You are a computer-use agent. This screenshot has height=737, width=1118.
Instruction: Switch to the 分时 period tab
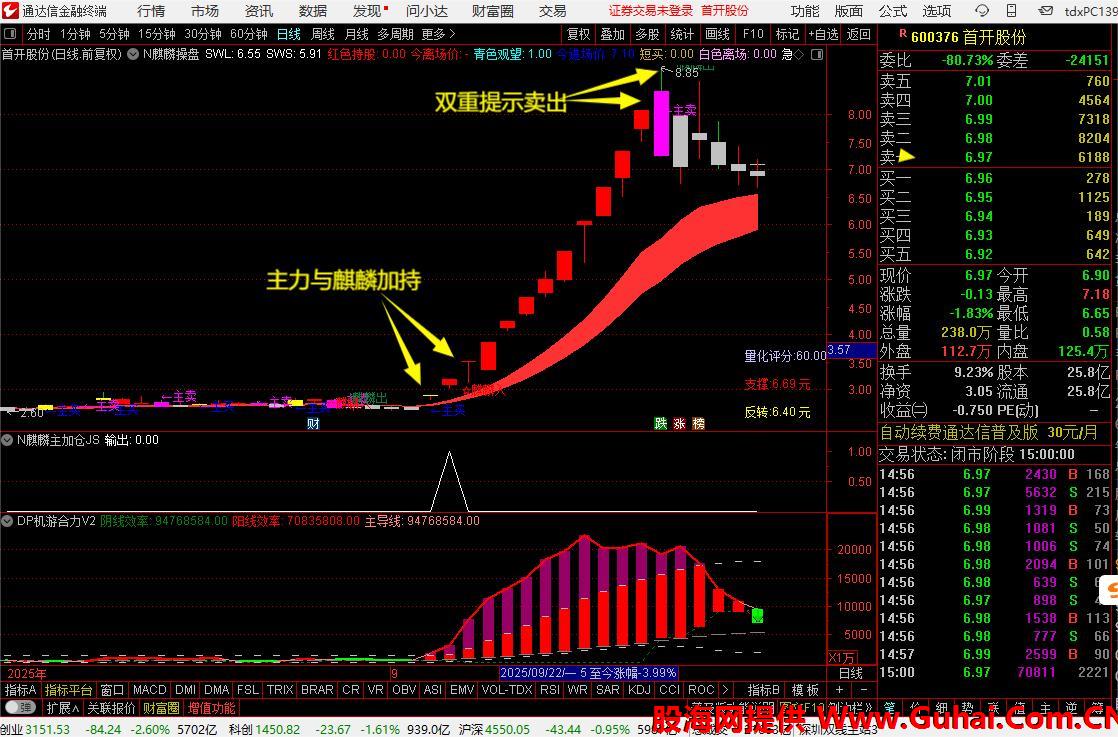39,34
